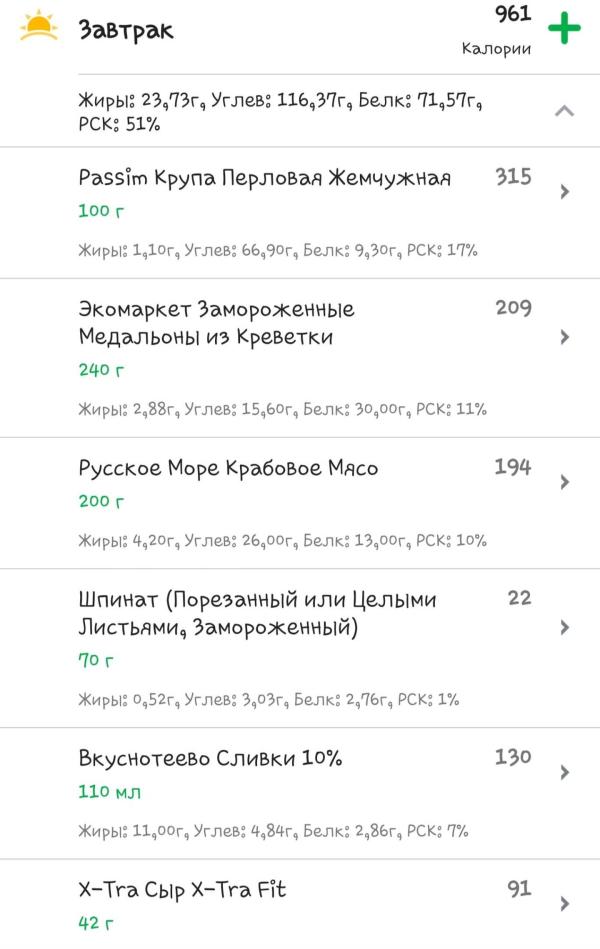Image resolution: width=600 pixels, height=949 pixels.
Task: Edit the 100 г portion of Passim
Action: click(x=101, y=211)
